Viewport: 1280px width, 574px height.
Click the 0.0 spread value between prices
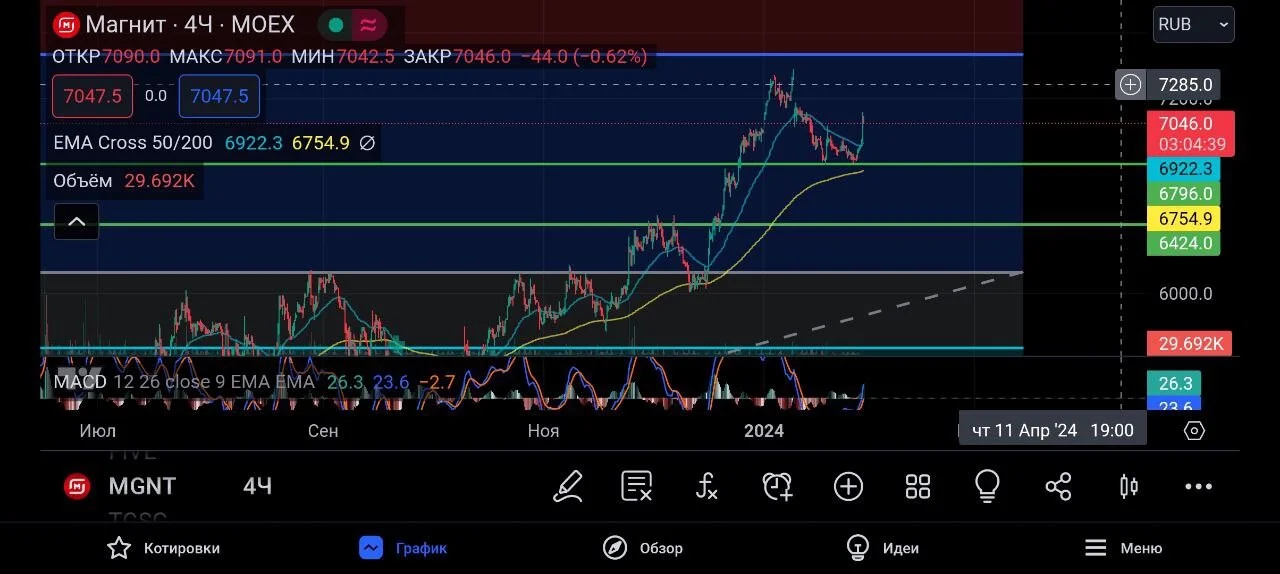156,96
